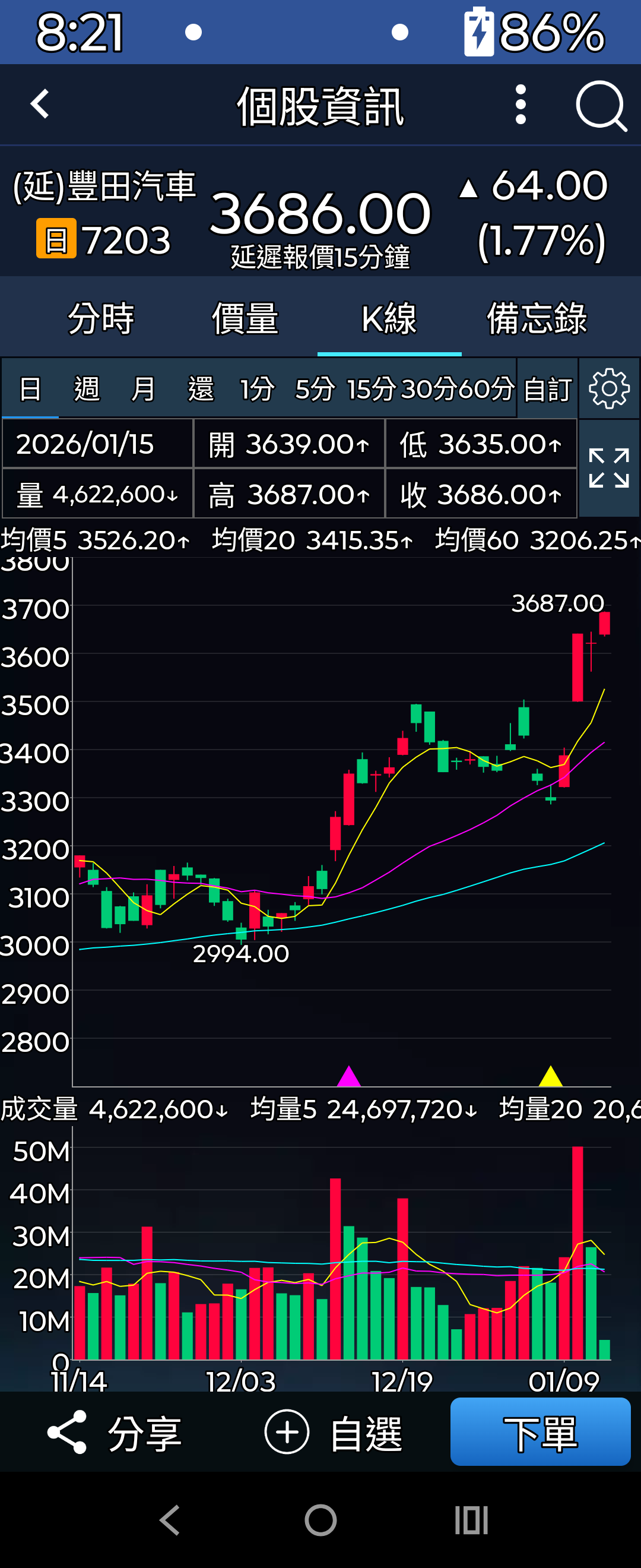Image resolution: width=641 pixels, height=1568 pixels.
Task: Tap the 低 3635.00 low cell
Action: pyautogui.click(x=481, y=444)
